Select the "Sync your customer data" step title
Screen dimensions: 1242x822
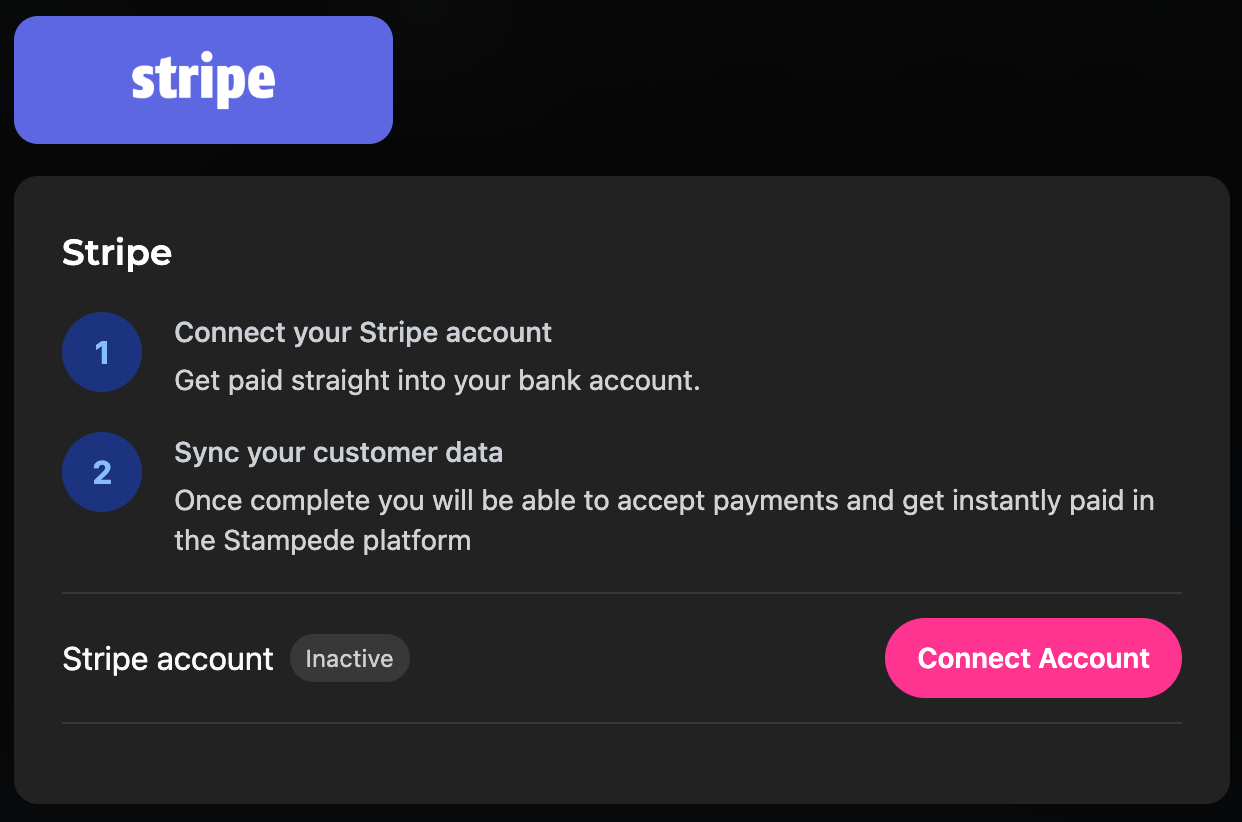[338, 452]
